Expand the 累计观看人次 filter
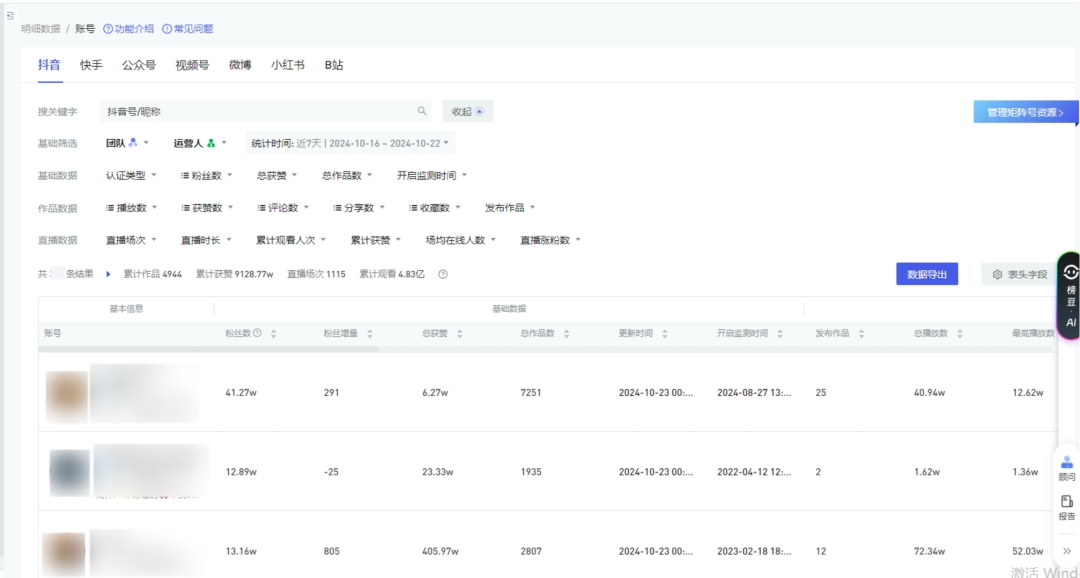Screen dimensions: 1080x578 291,240
